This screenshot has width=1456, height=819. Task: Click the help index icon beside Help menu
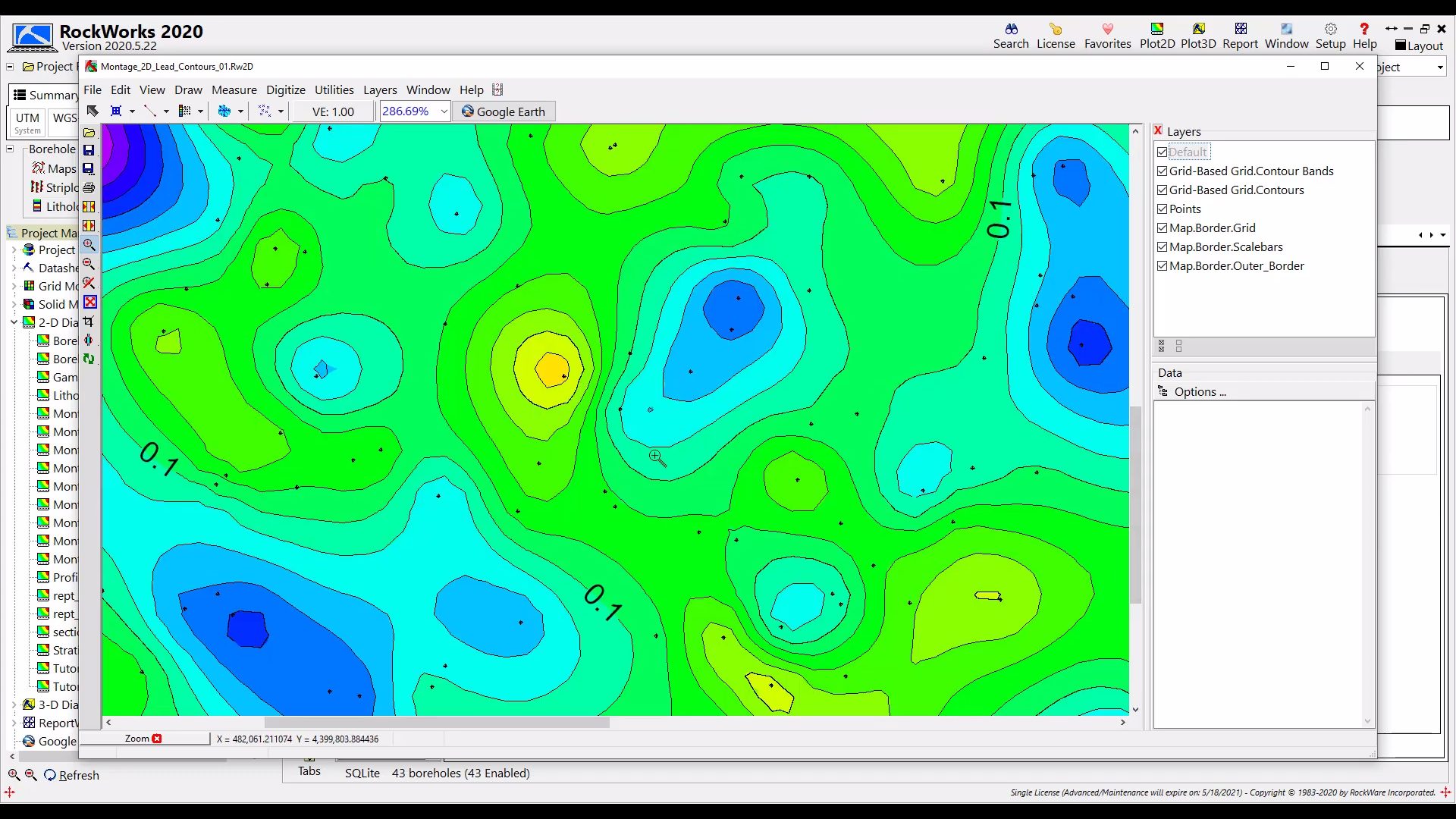pyautogui.click(x=497, y=89)
